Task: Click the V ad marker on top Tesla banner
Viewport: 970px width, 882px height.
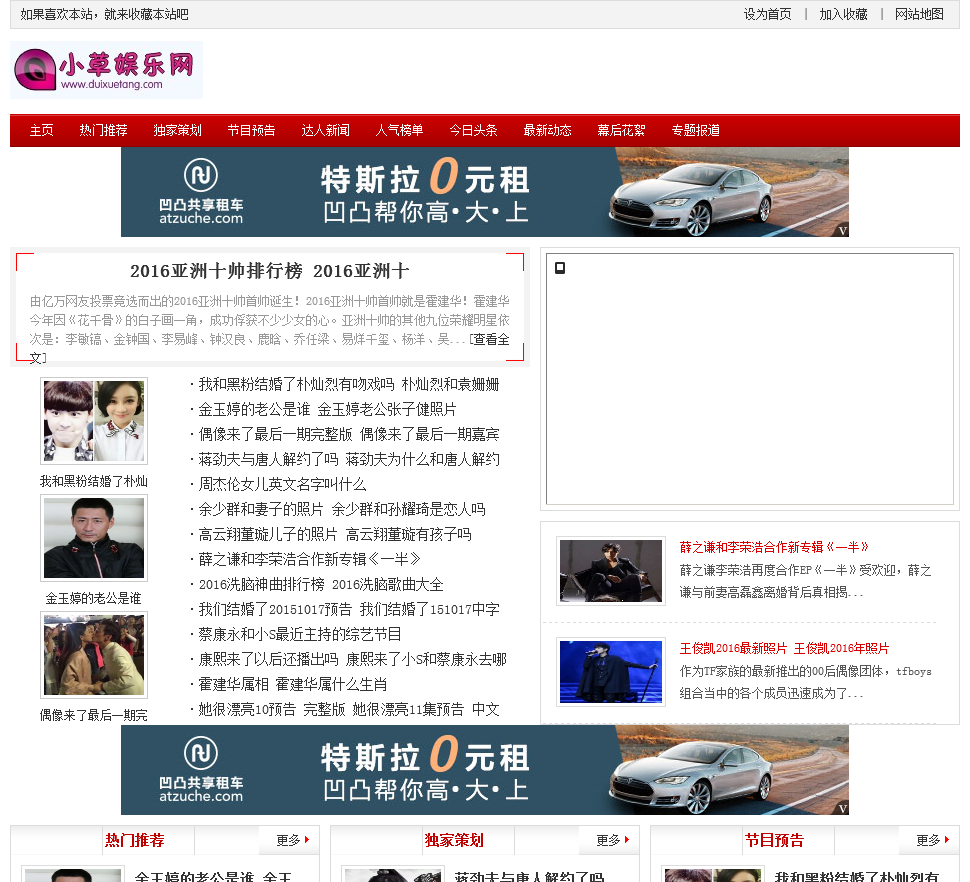Action: point(842,231)
